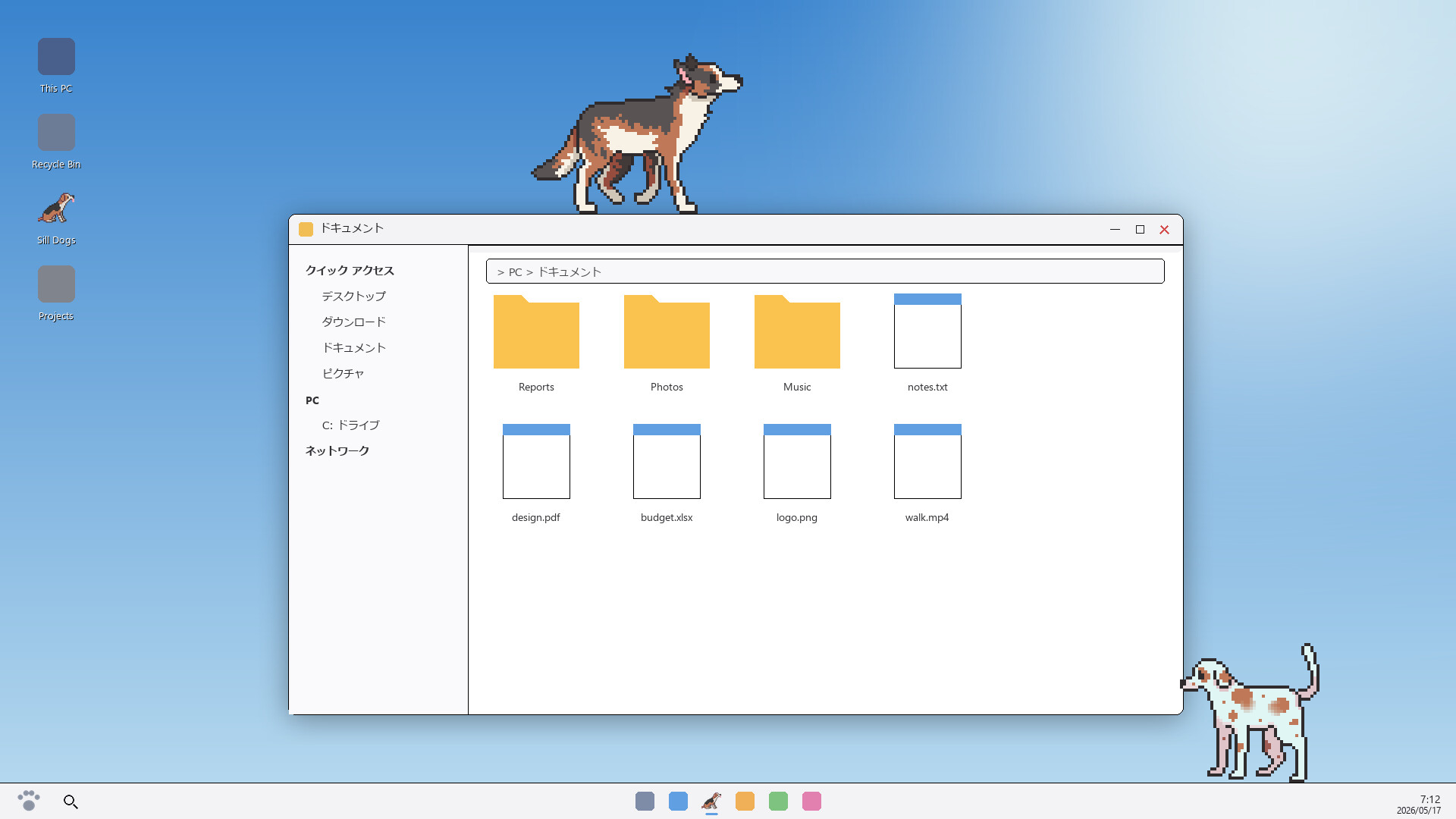Select ピクチャ in the sidebar
Image resolution: width=1456 pixels, height=819 pixels.
tap(343, 373)
